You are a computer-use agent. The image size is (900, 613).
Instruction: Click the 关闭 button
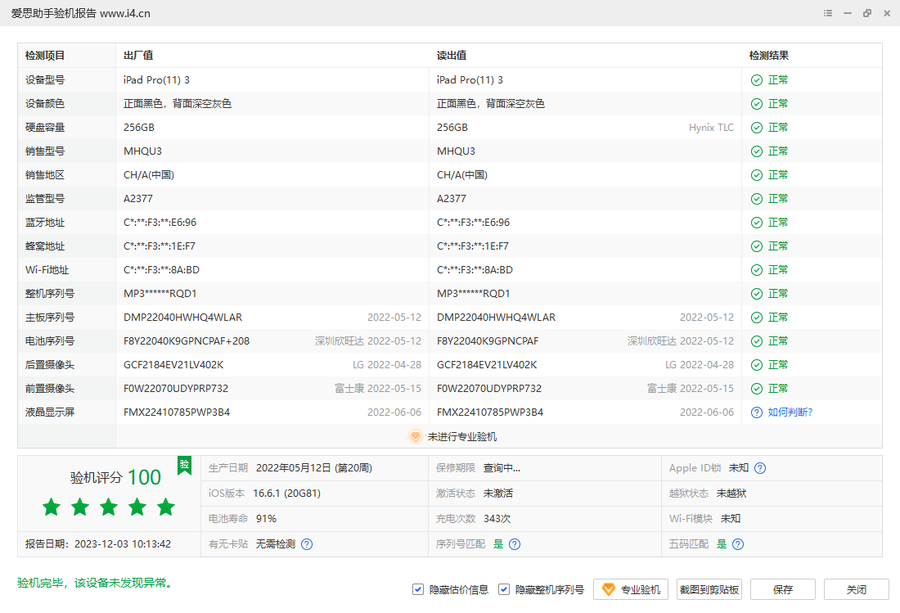856,590
